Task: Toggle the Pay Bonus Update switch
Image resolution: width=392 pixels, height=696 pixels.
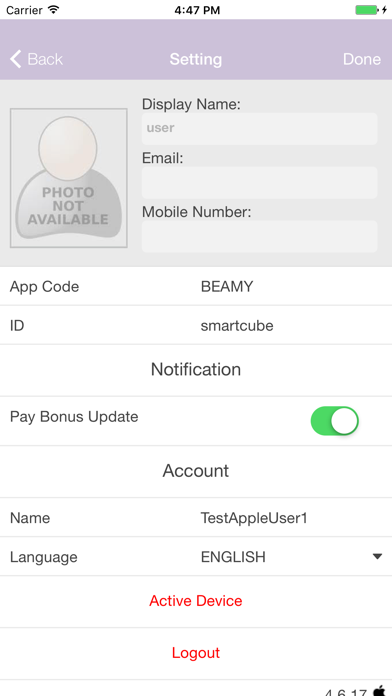Action: coord(335,421)
